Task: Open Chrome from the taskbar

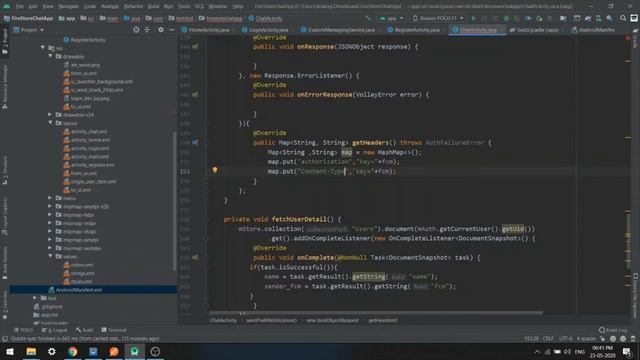Action: tap(73, 351)
